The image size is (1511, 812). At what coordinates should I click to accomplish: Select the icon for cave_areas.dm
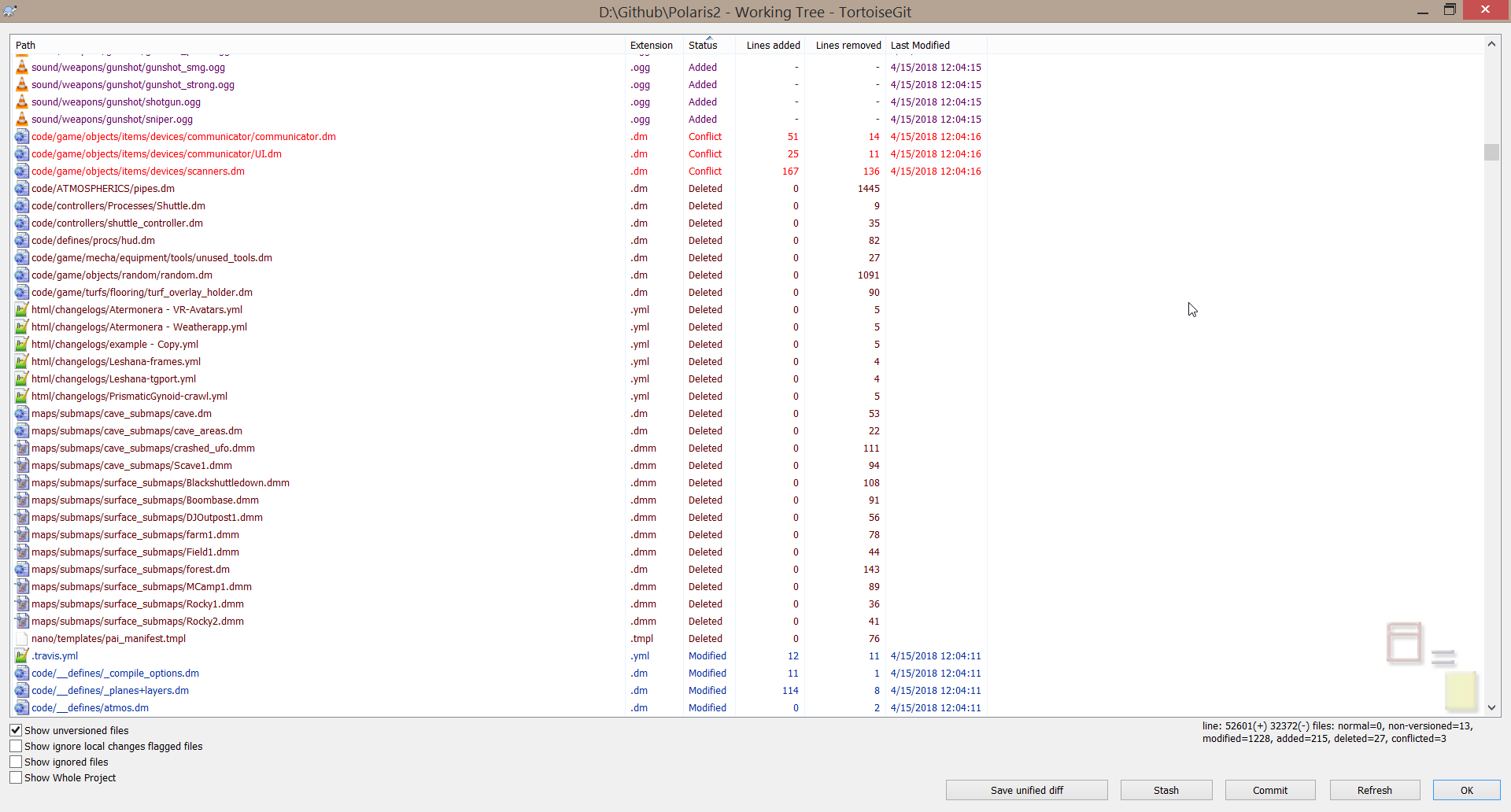(x=22, y=431)
